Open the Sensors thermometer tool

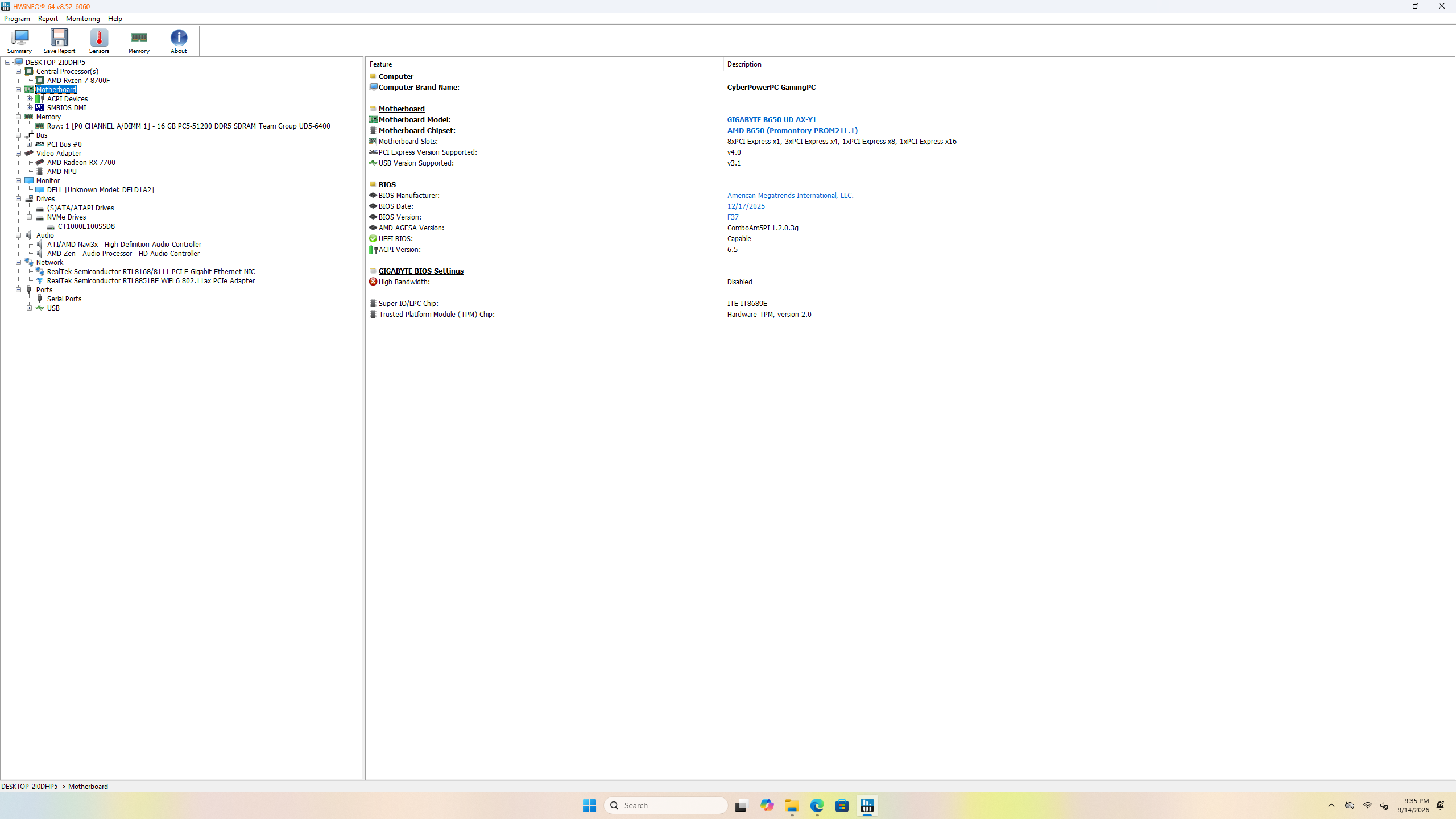click(99, 41)
